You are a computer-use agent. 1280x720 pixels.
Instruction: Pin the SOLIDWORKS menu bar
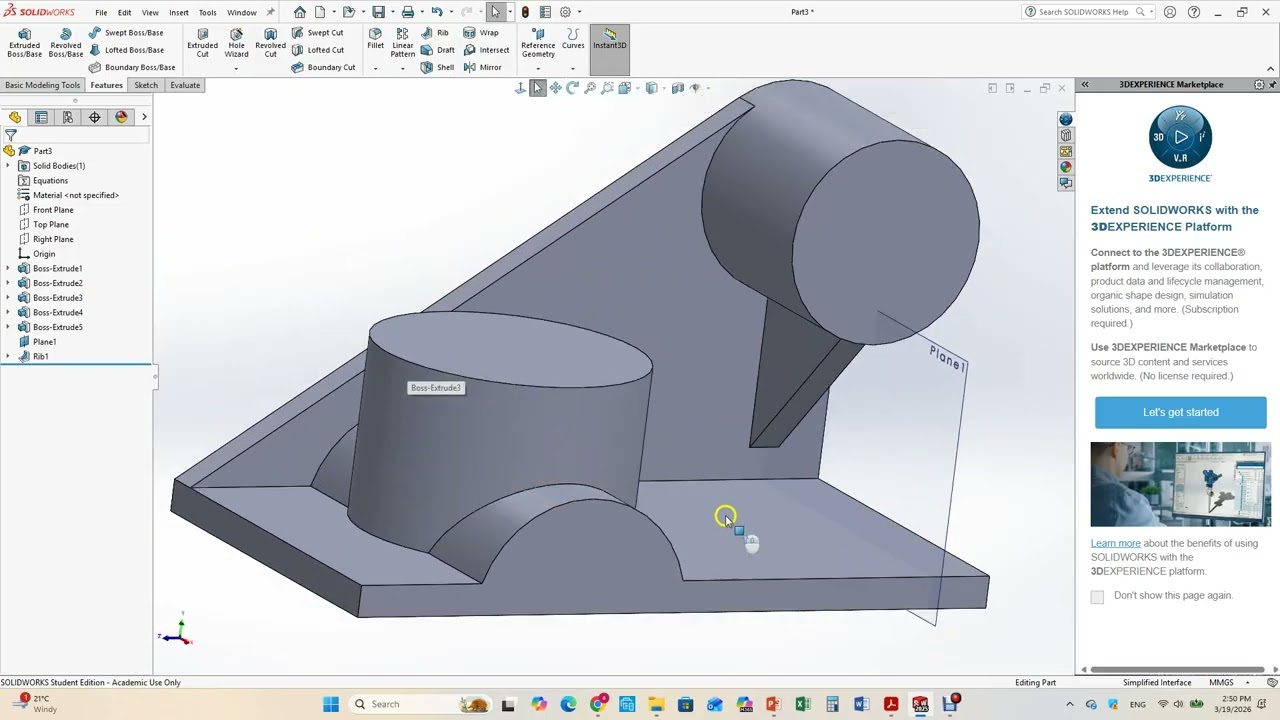point(270,12)
